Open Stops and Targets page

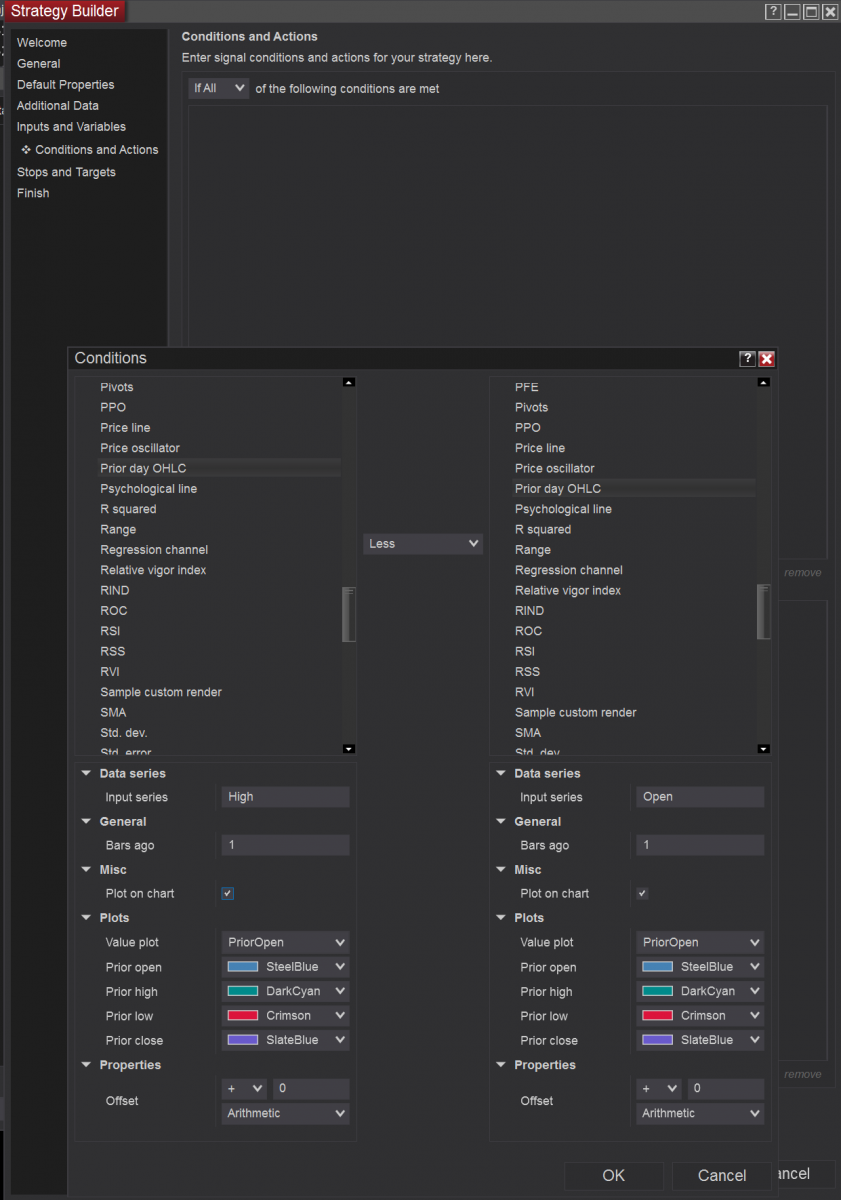pyautogui.click(x=66, y=172)
